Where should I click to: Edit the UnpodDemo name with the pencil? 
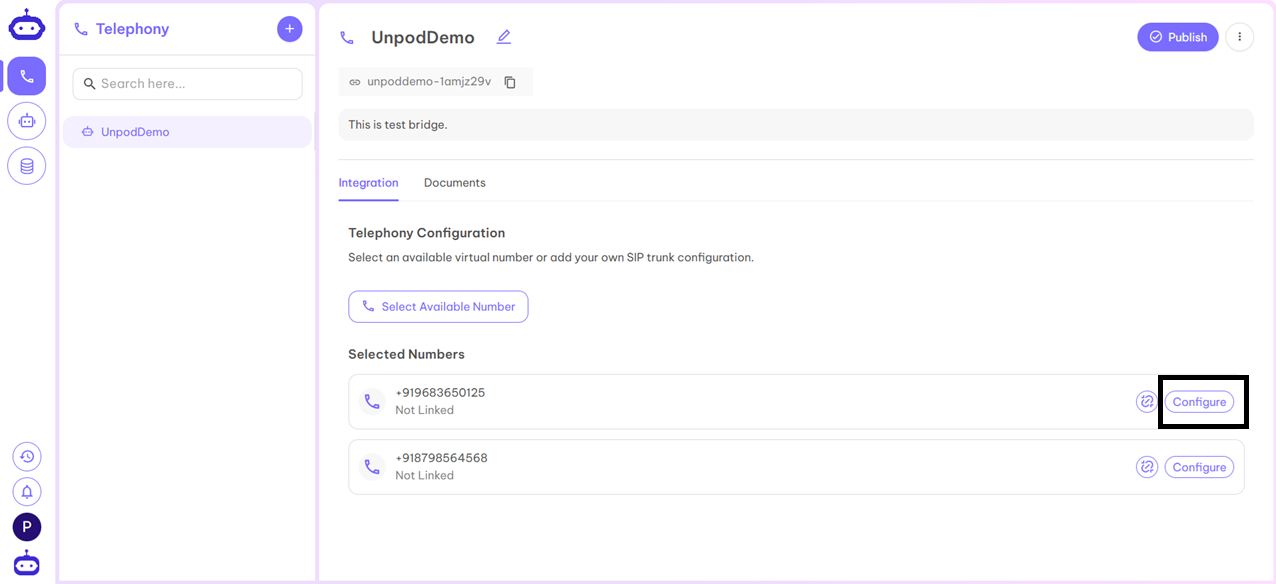pyautogui.click(x=504, y=36)
